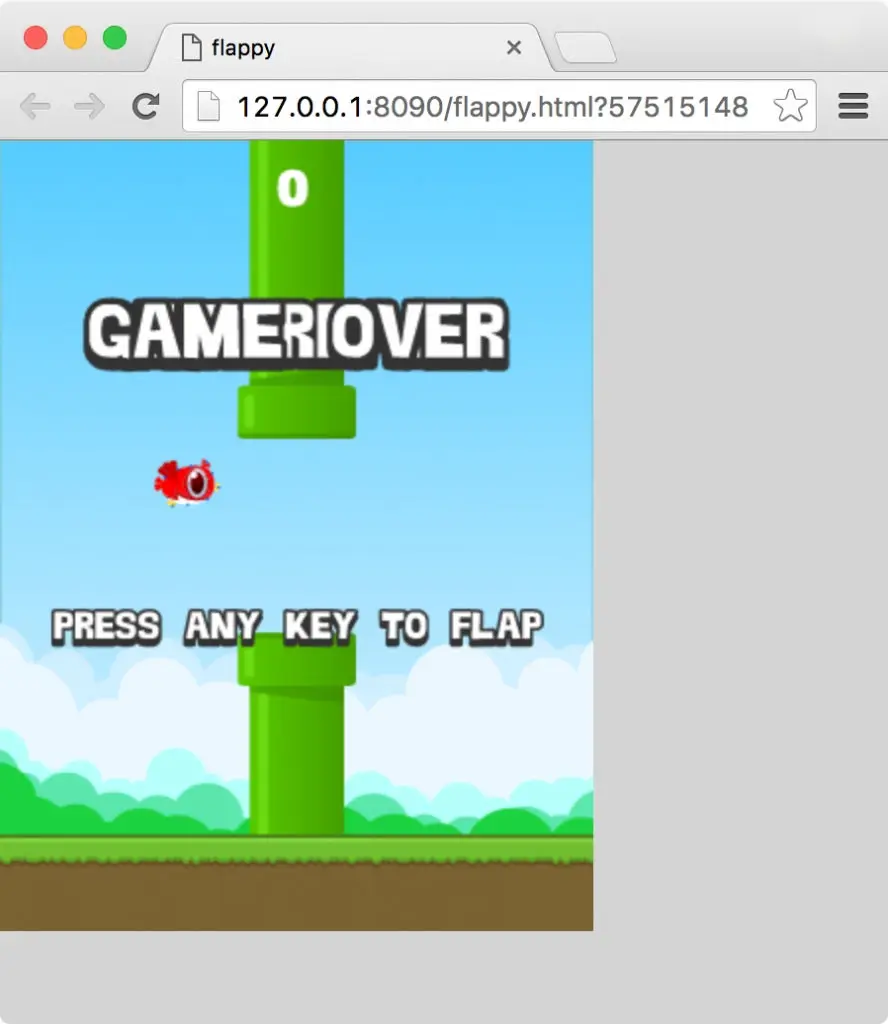This screenshot has height=1024, width=888.
Task: Click the PRESS ANY KEY TO FLAP text
Action: 297,627
